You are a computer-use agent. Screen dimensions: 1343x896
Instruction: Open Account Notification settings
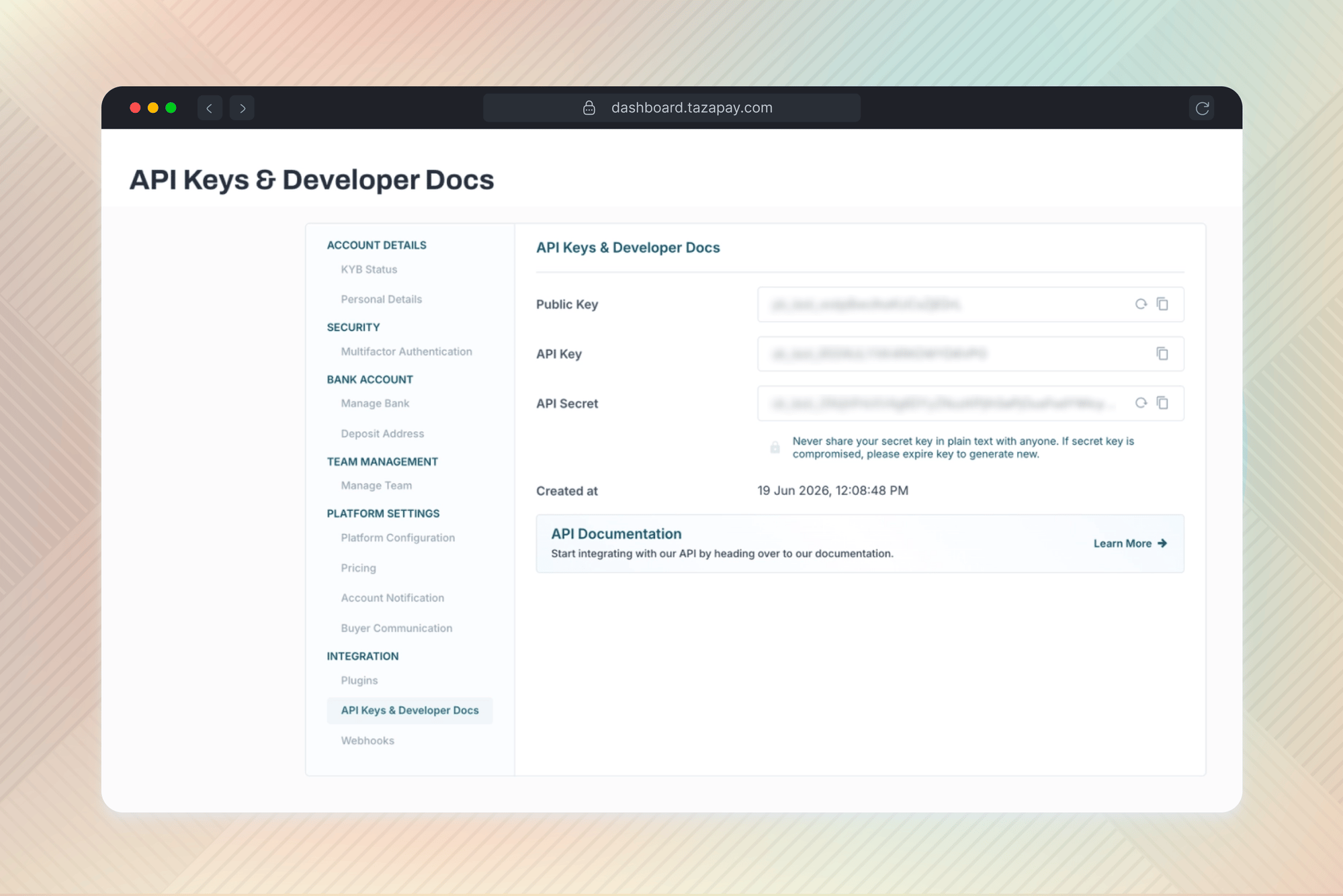pyautogui.click(x=392, y=598)
